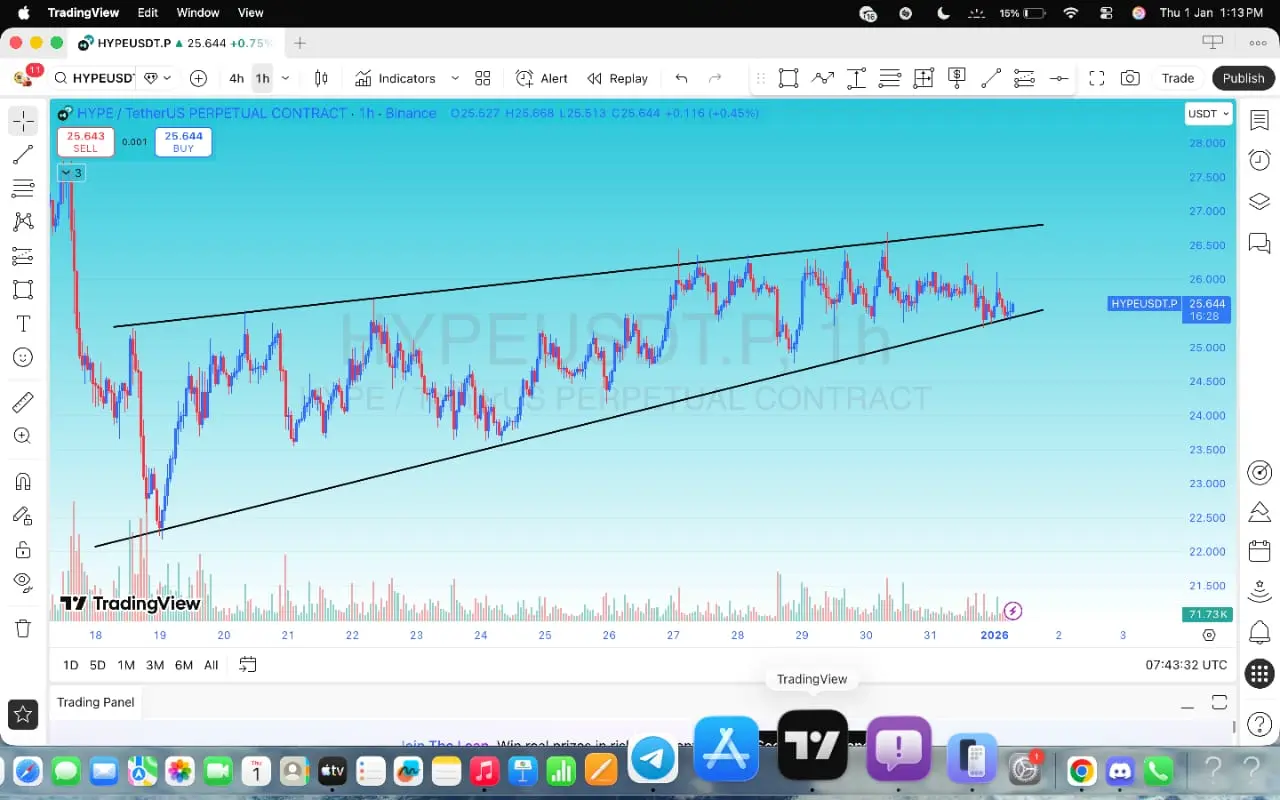Screen dimensions: 1280x800
Task: Click the trash icon to remove drawings
Action: click(23, 628)
